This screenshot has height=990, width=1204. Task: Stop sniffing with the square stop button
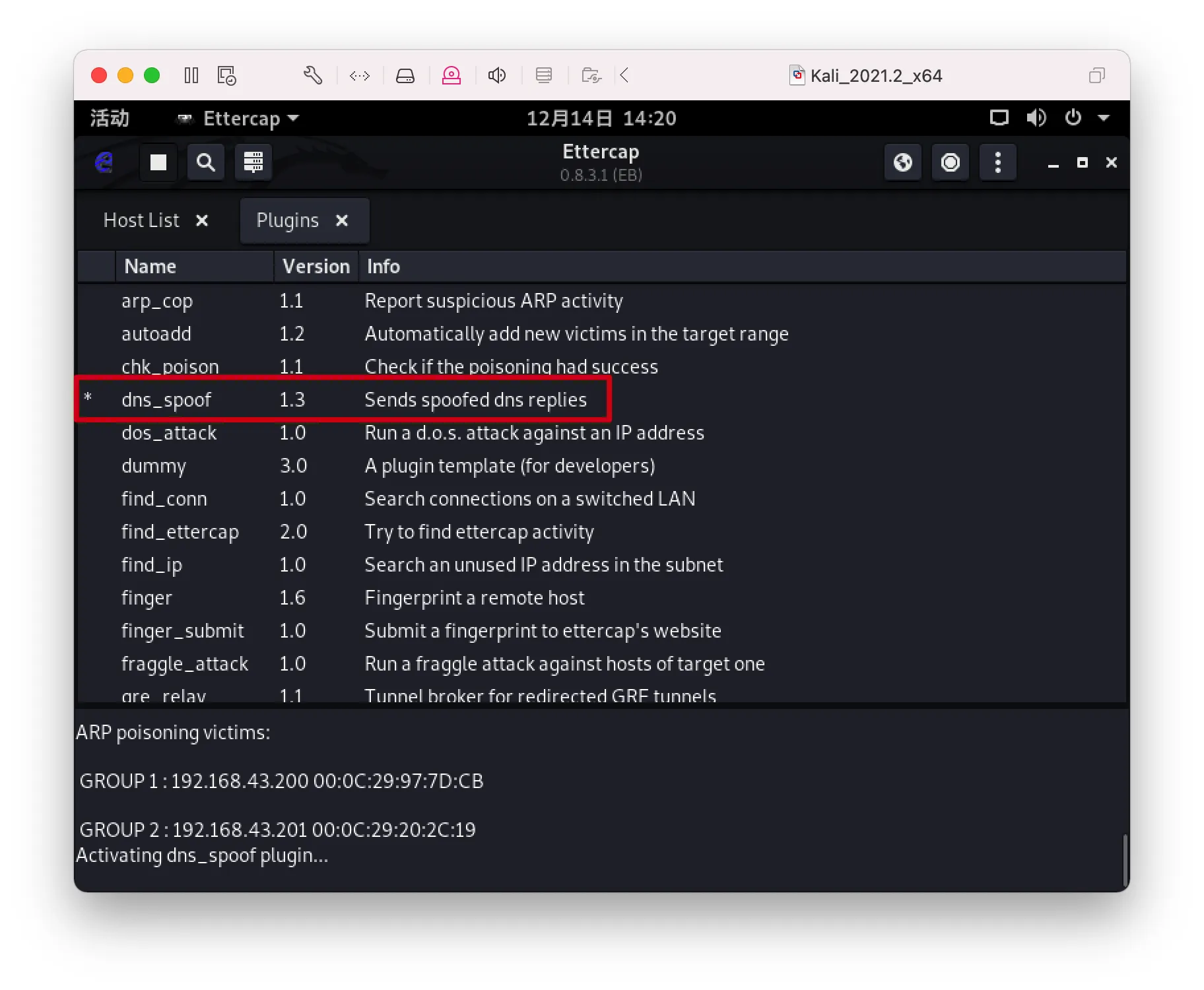click(x=158, y=162)
